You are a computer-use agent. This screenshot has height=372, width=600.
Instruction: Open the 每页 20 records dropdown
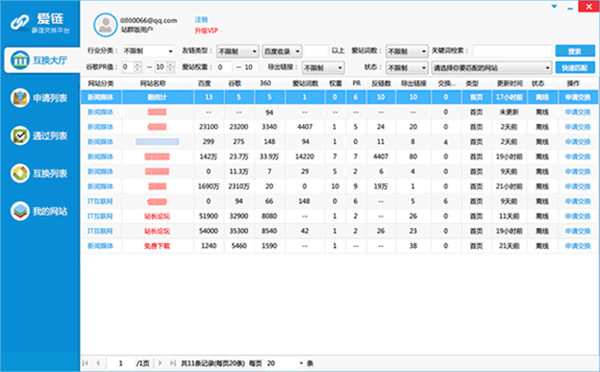click(x=285, y=363)
